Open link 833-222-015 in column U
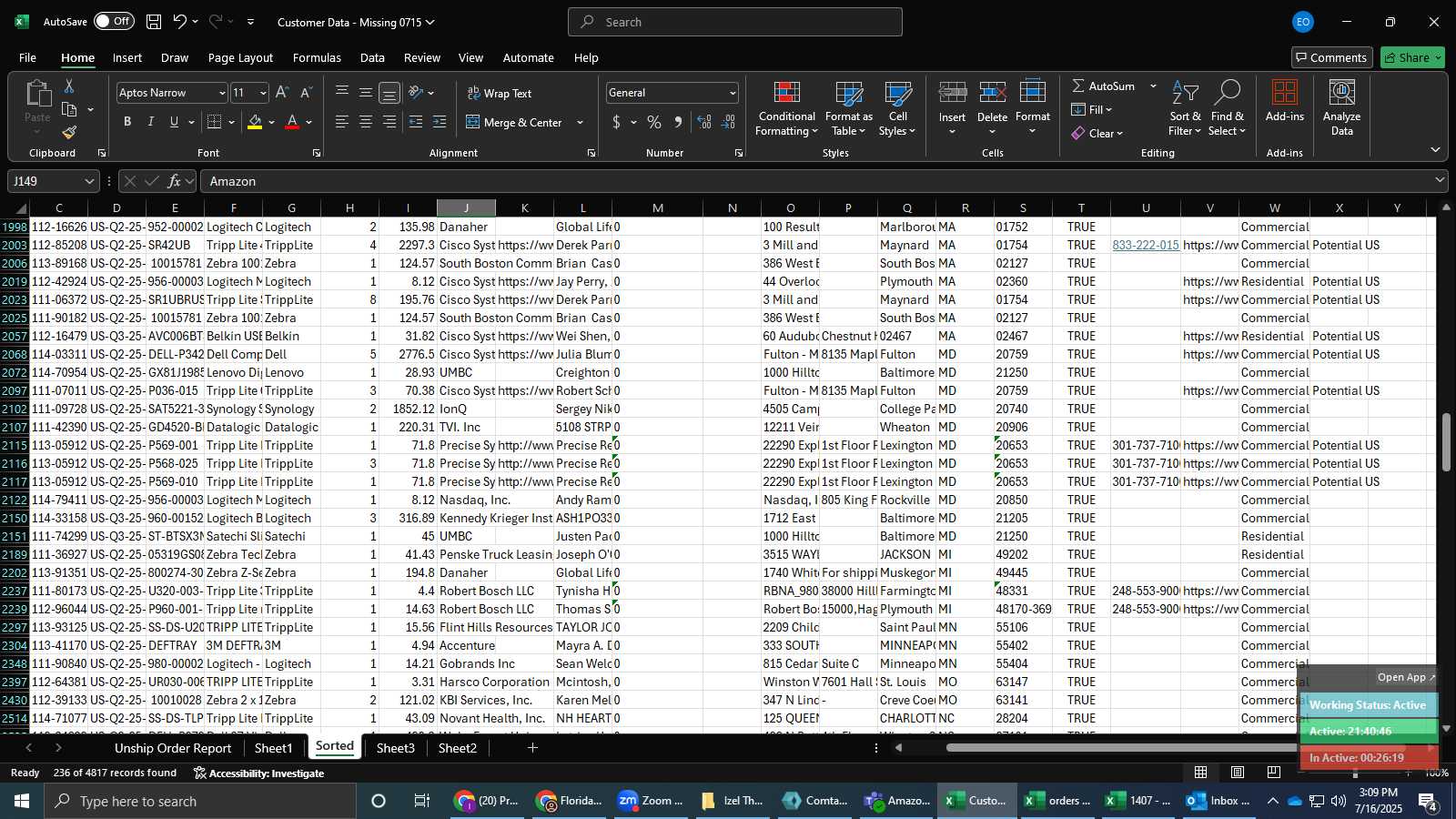The height and width of the screenshot is (819, 1456). click(1146, 245)
